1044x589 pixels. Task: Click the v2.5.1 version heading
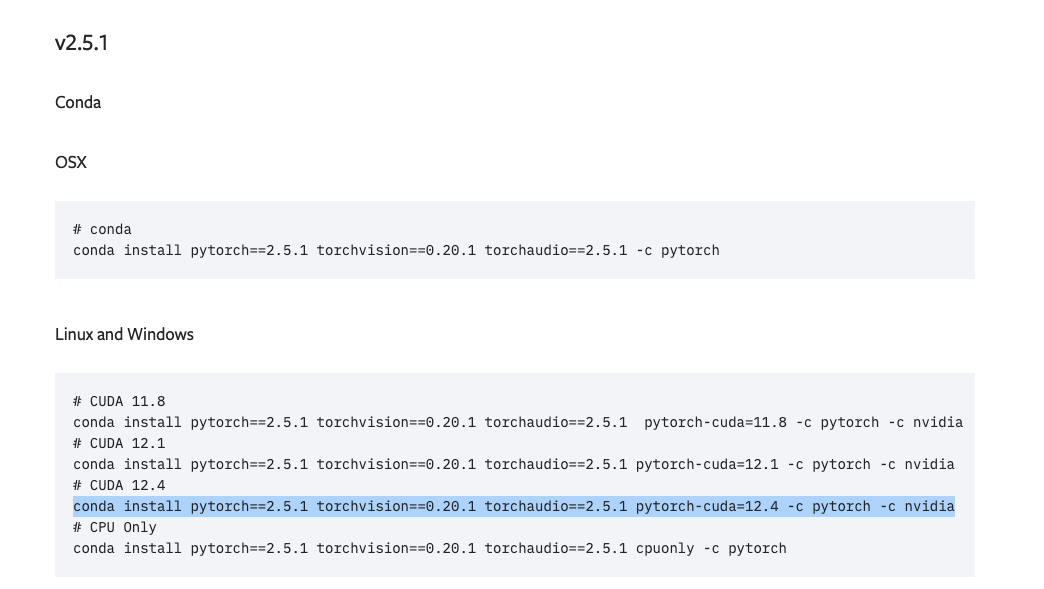tap(81, 43)
